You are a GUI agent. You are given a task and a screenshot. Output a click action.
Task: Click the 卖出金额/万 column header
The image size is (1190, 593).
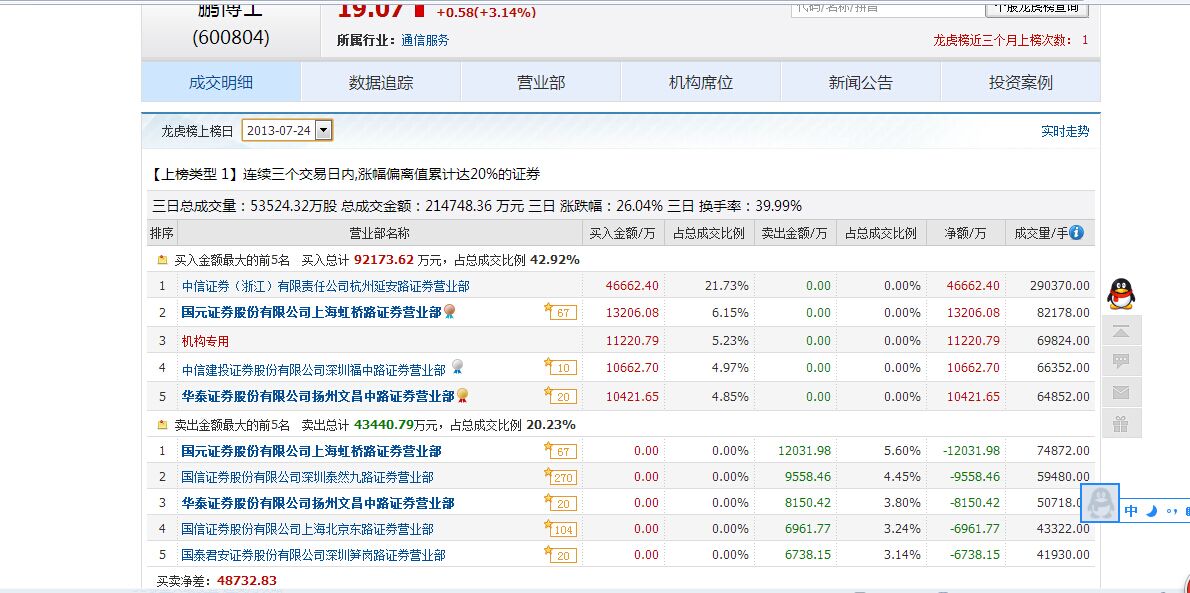[795, 233]
